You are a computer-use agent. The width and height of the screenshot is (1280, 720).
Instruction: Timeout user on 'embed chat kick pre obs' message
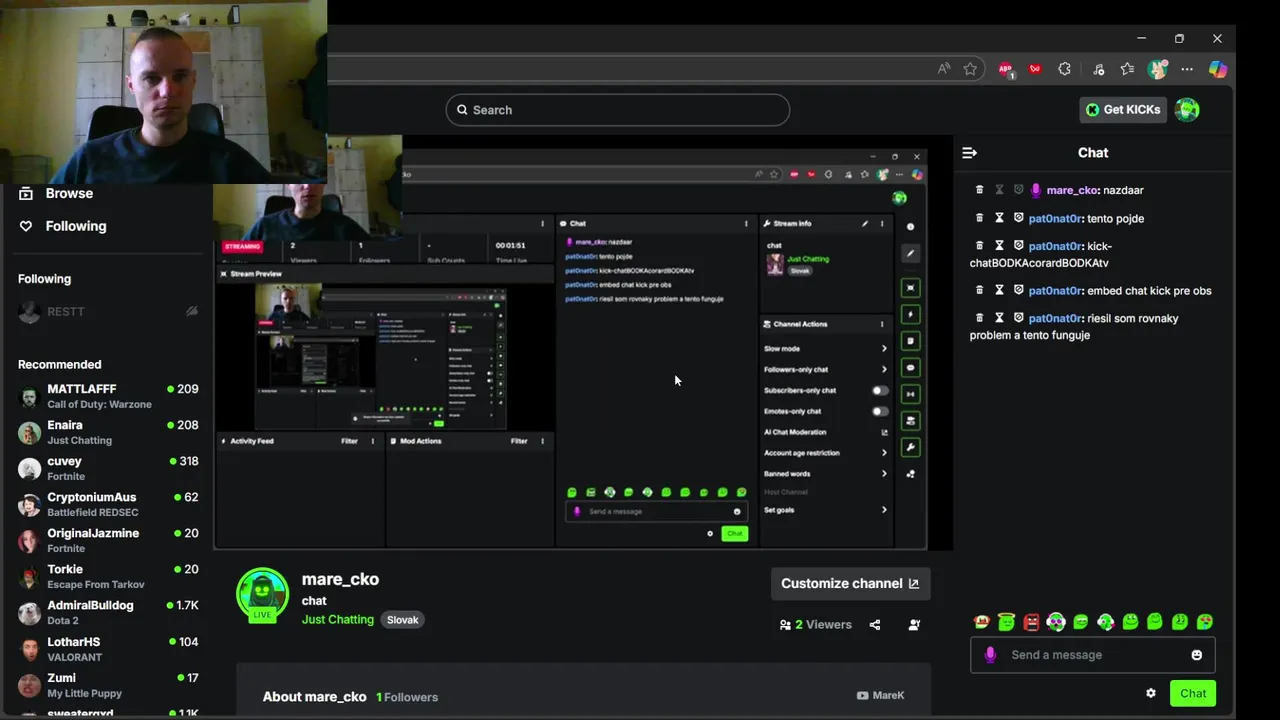coord(999,290)
